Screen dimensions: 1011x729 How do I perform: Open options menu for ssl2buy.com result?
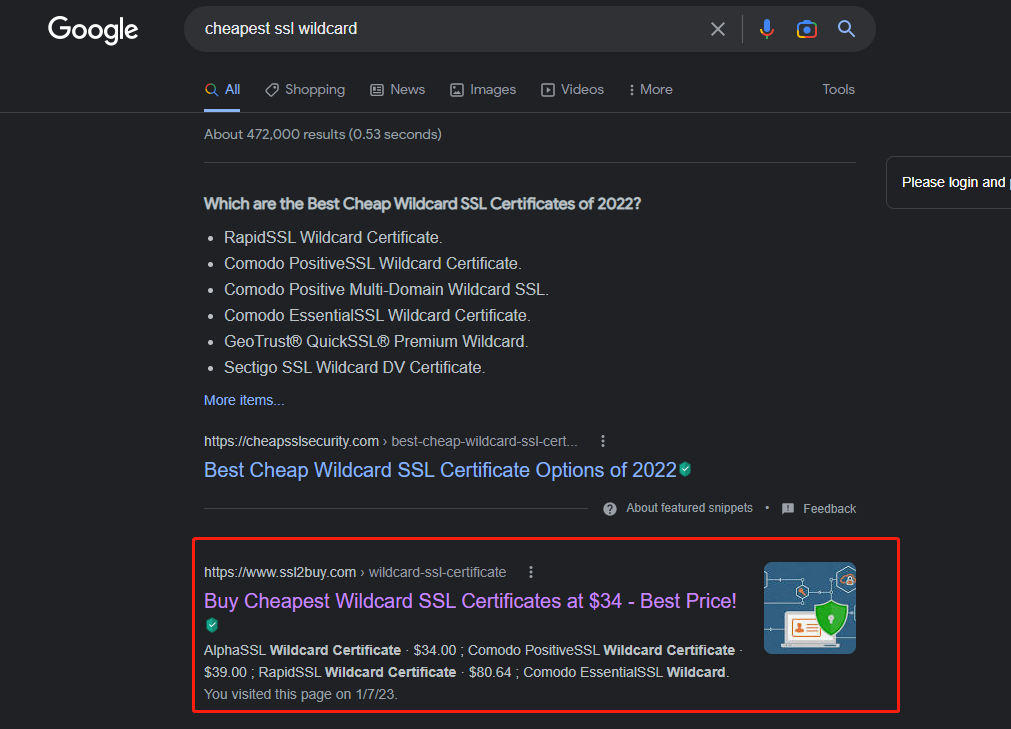pyautogui.click(x=531, y=572)
